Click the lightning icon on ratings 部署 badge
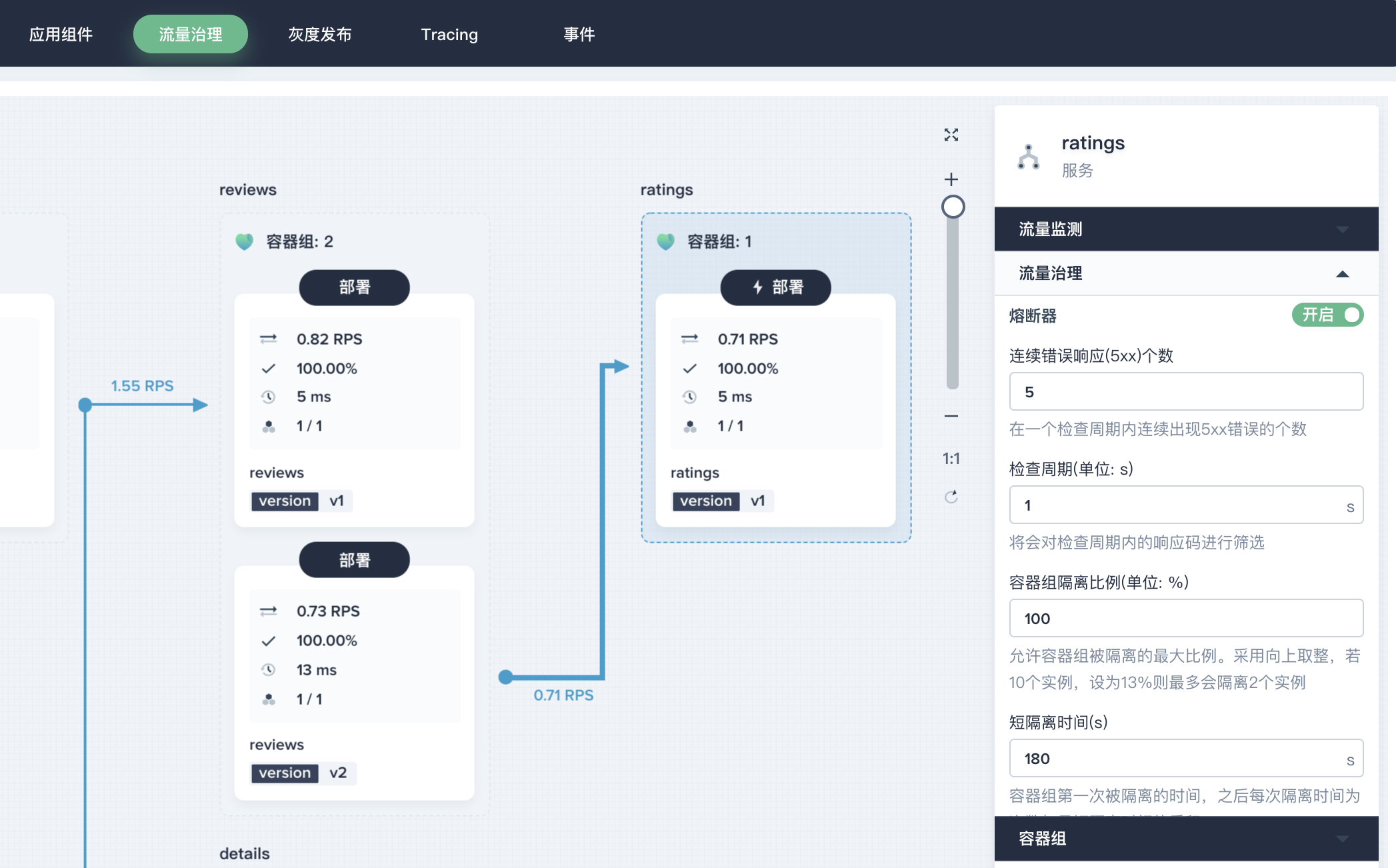 (757, 287)
